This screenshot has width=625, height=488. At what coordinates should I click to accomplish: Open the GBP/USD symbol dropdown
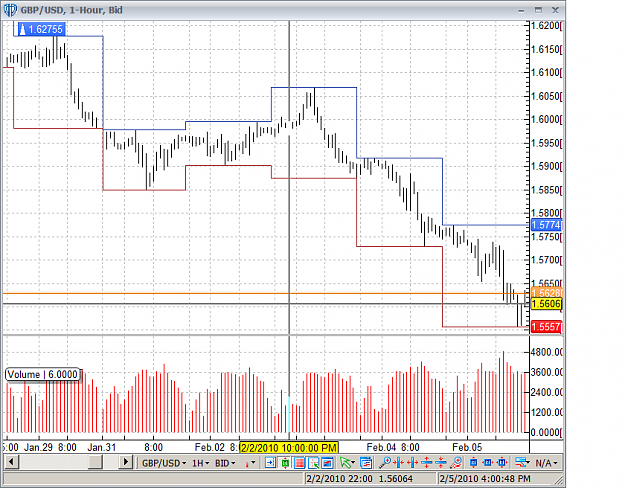[164, 463]
